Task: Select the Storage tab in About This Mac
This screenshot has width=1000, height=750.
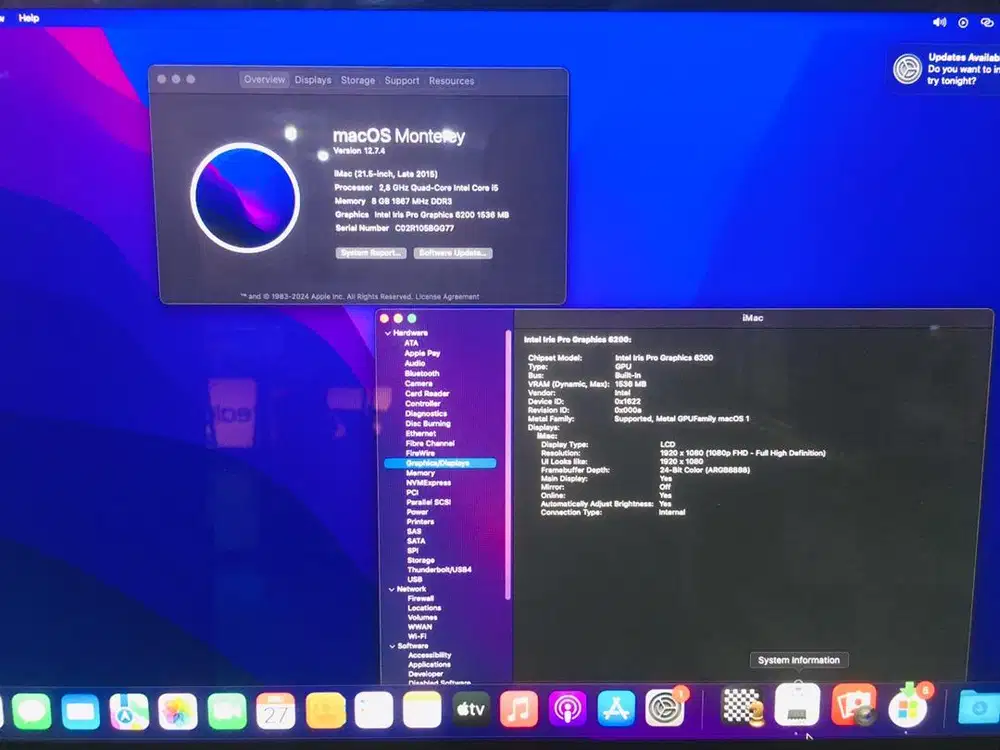Action: [357, 80]
